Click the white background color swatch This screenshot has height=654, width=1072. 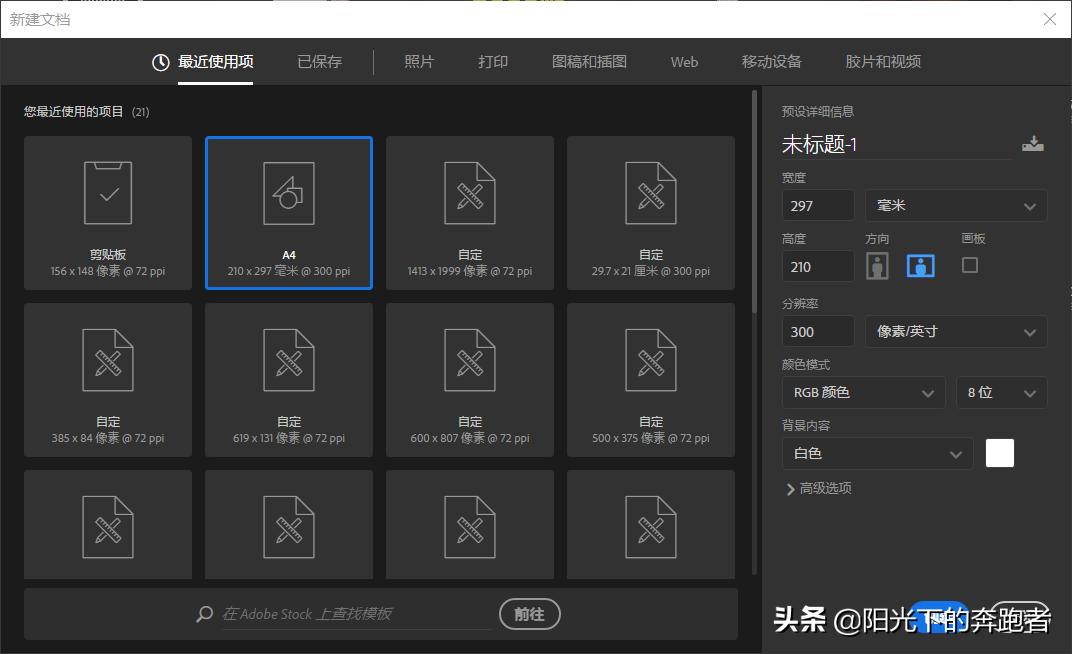pos(999,453)
